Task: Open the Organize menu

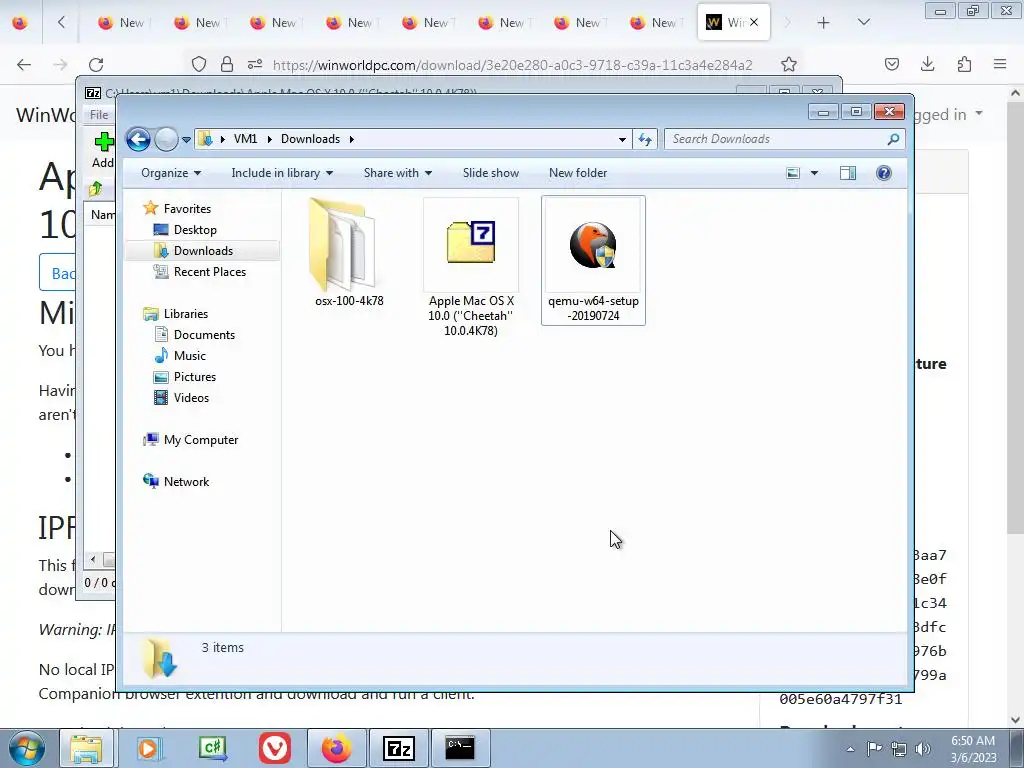Action: [x=171, y=173]
